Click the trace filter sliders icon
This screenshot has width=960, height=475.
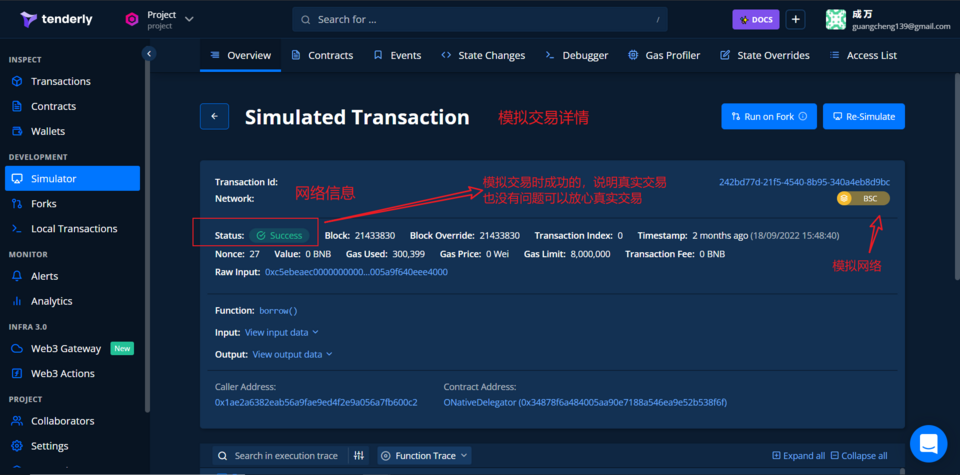[x=359, y=455]
